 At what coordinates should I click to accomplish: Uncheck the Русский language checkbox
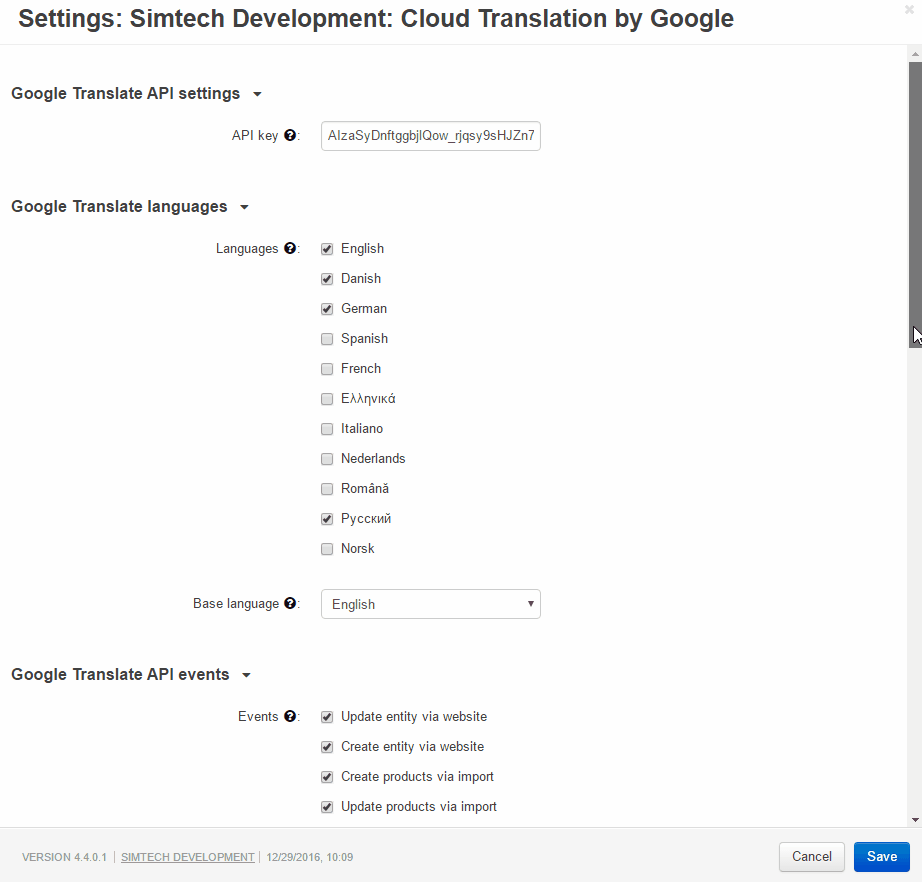(x=327, y=519)
